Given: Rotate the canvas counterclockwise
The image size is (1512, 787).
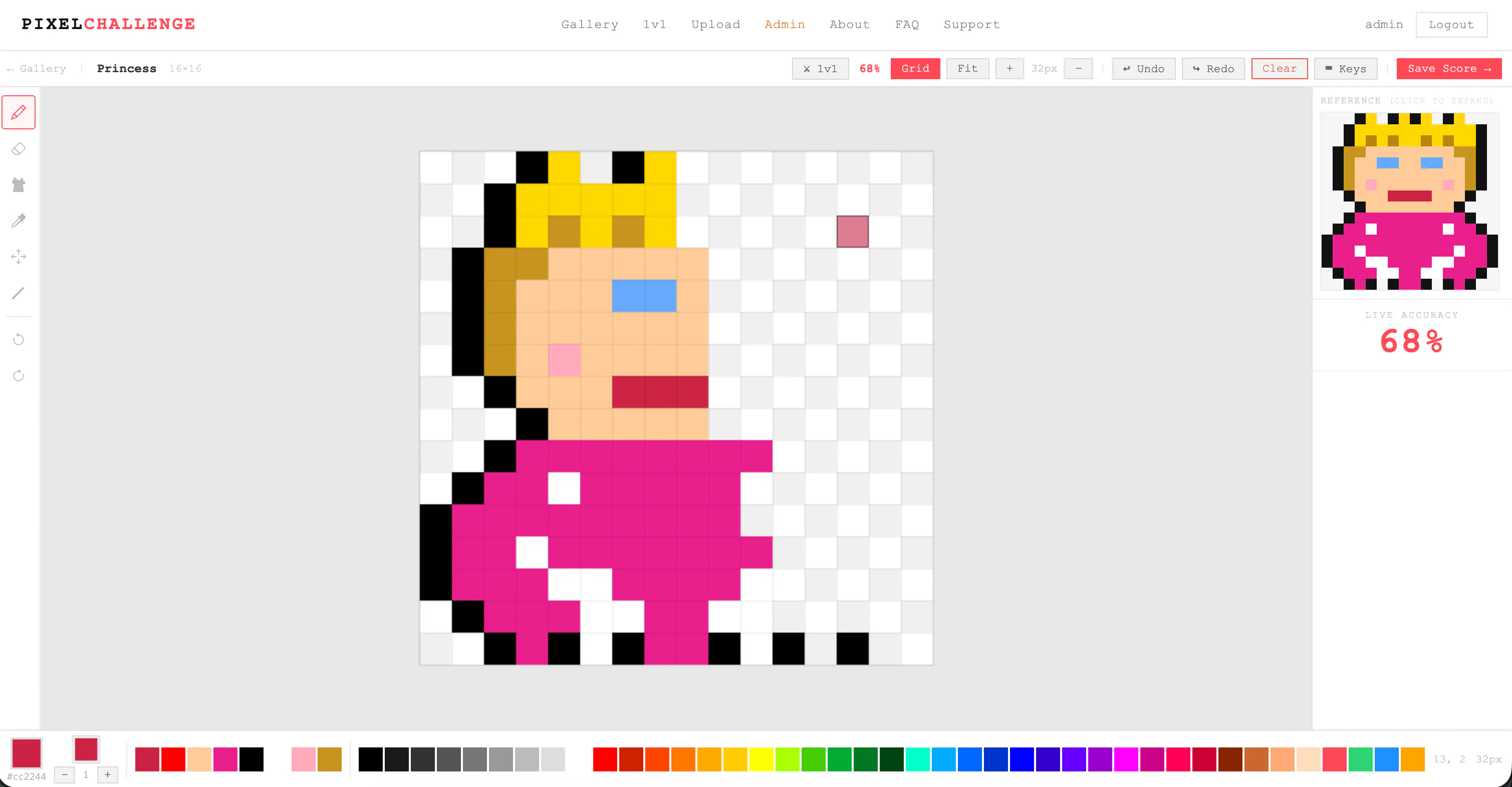Looking at the screenshot, I should tap(19, 339).
